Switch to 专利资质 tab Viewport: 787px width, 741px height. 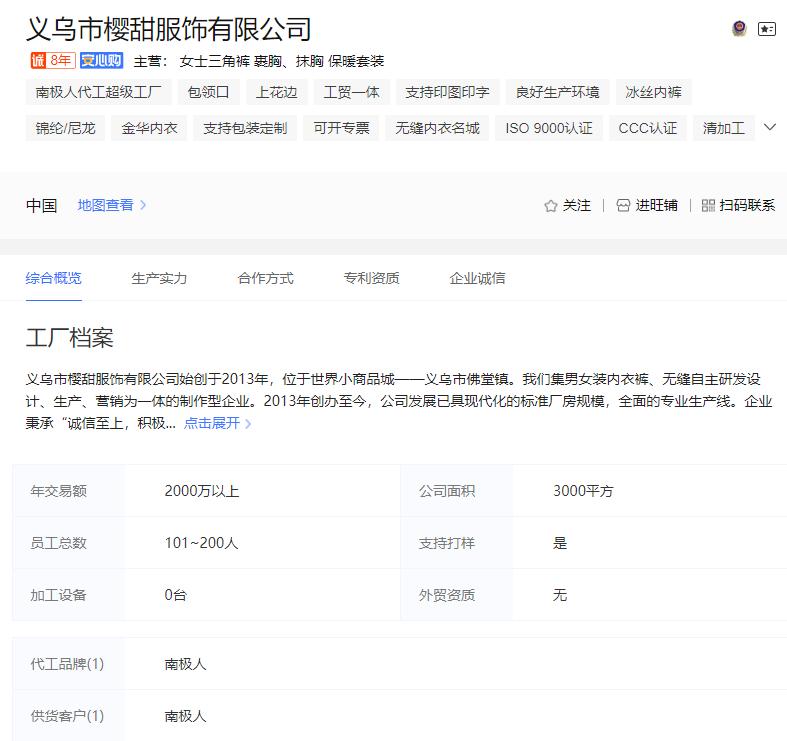371,278
